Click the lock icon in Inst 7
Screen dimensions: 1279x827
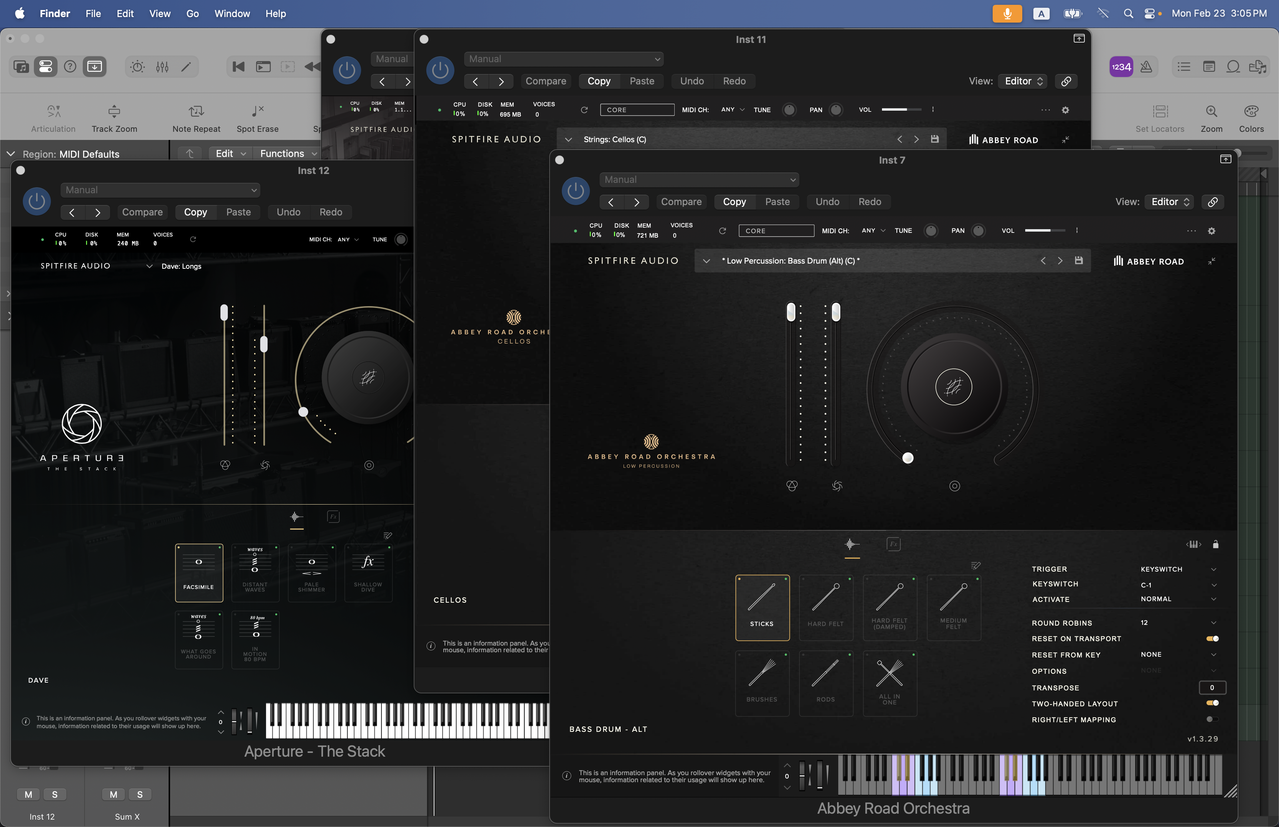(x=1216, y=544)
